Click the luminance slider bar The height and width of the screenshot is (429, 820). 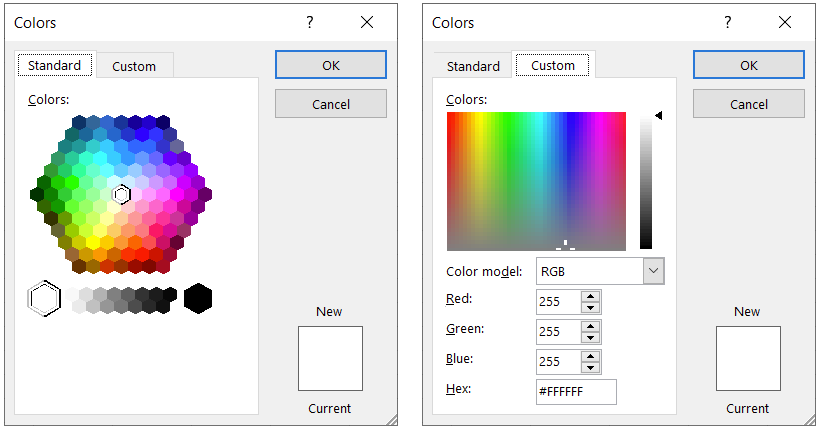pyautogui.click(x=646, y=180)
